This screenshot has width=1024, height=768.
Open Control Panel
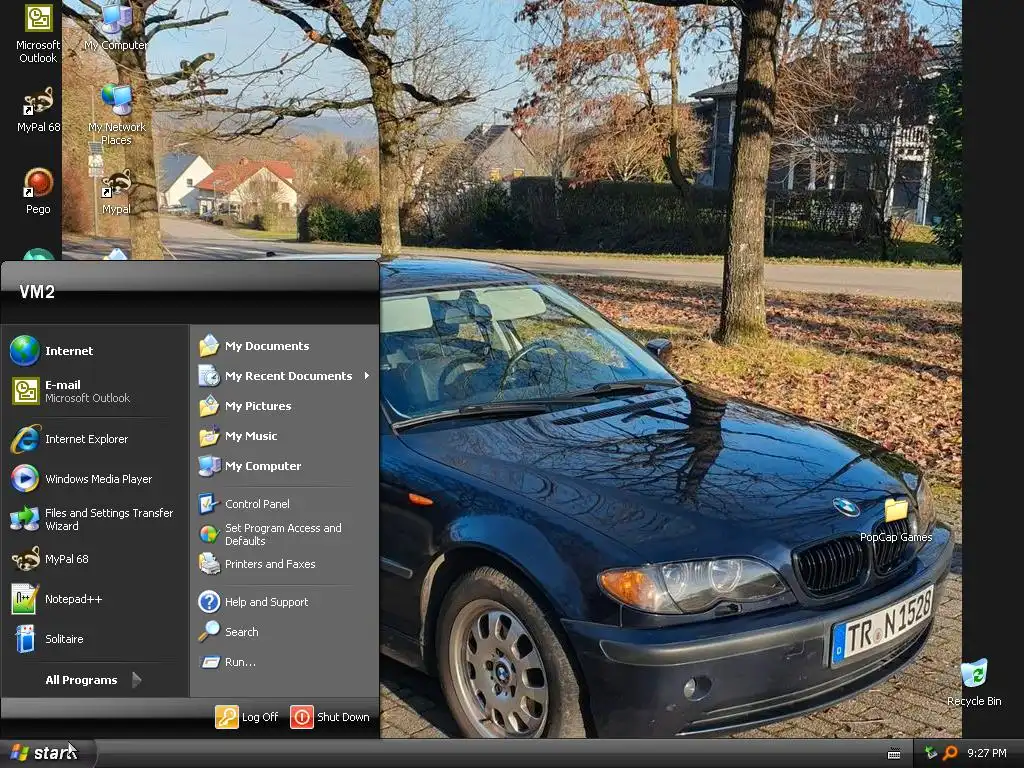[x=285, y=504]
